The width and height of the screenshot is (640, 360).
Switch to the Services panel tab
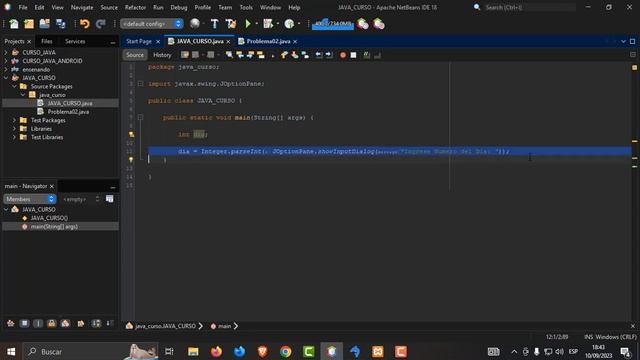coord(75,41)
